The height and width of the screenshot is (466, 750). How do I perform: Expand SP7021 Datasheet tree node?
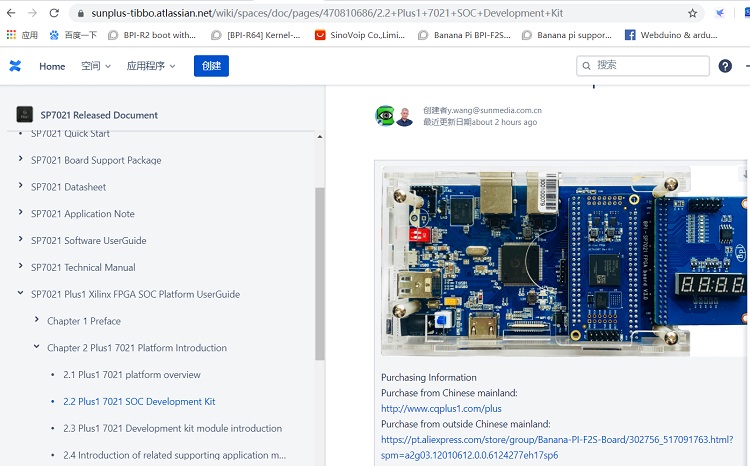tap(20, 185)
